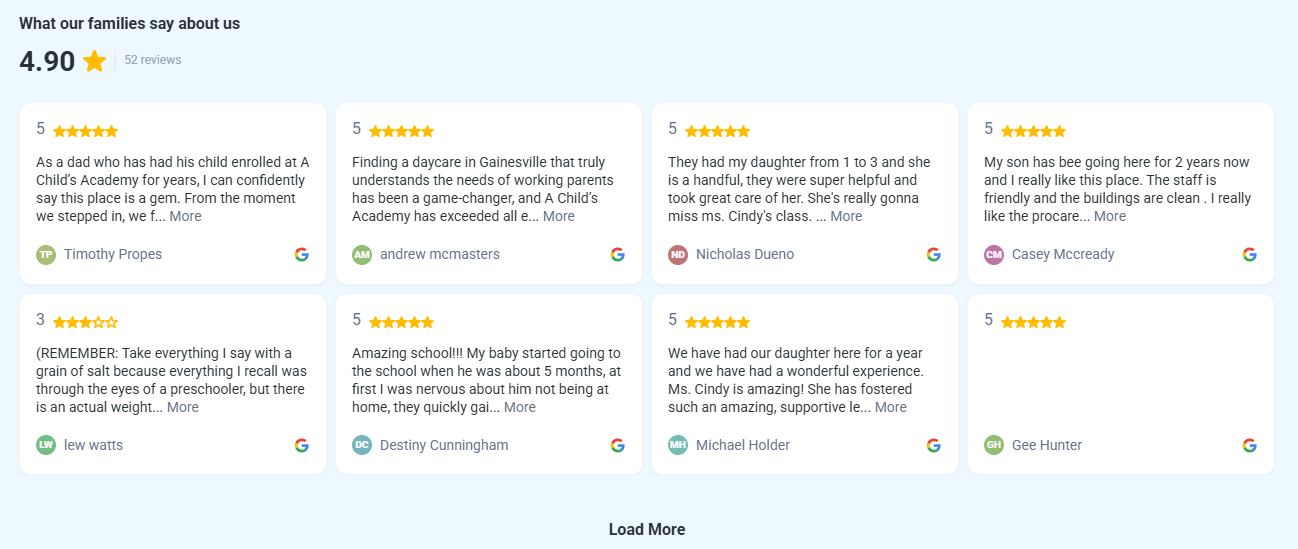Click the large 4.90 rating star
Image resolution: width=1298 pixels, height=549 pixels.
[x=95, y=61]
